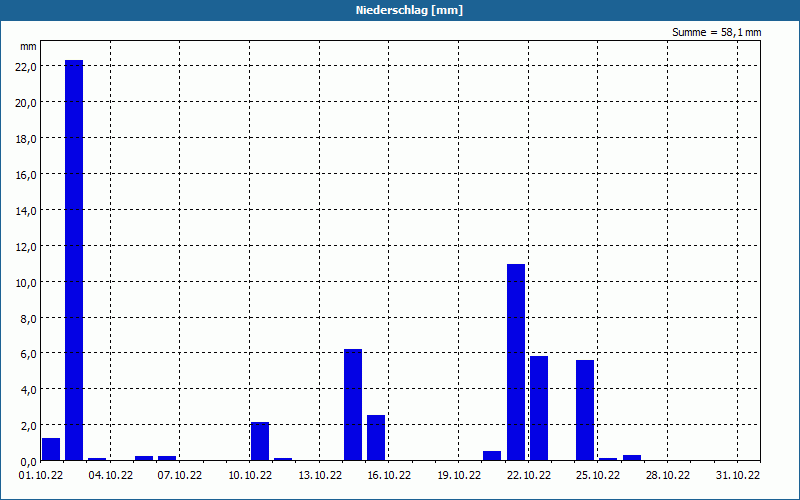Click the 01.10.22 date label
Image resolution: width=800 pixels, height=500 pixels.
coord(41,476)
